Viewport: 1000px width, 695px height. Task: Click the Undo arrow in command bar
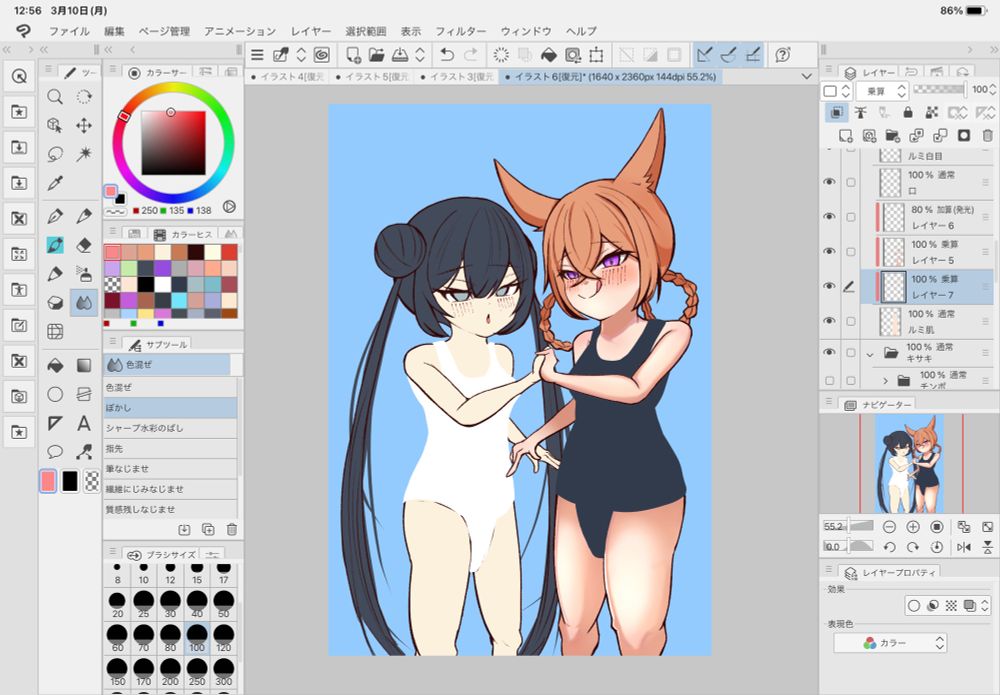tap(447, 55)
